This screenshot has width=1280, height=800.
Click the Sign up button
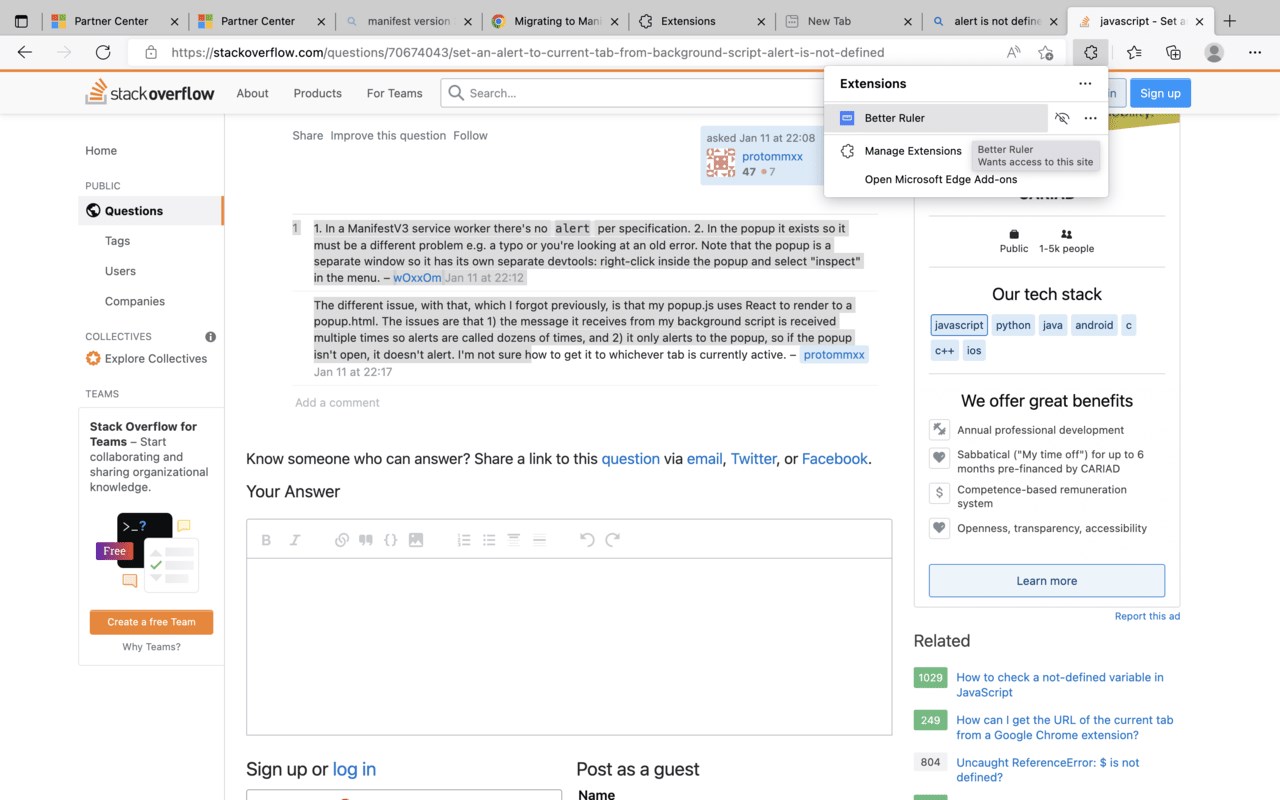(1160, 93)
